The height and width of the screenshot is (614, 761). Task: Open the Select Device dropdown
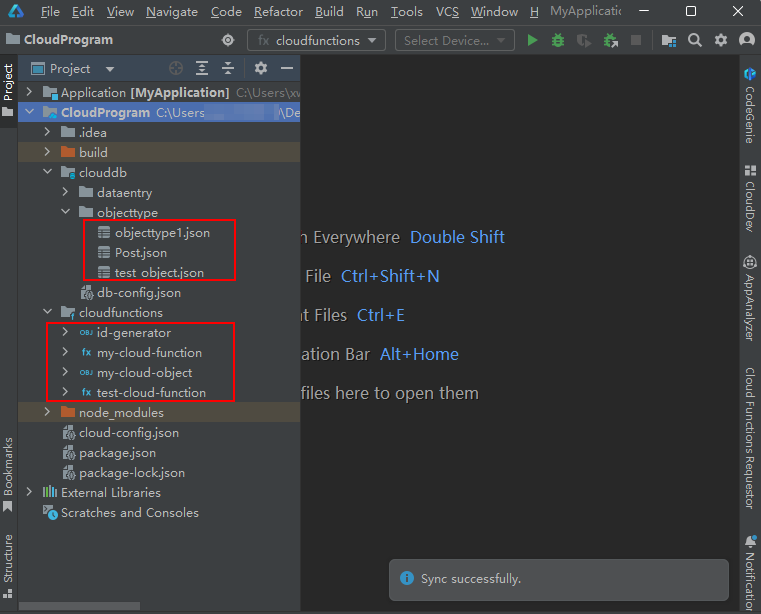[454, 40]
